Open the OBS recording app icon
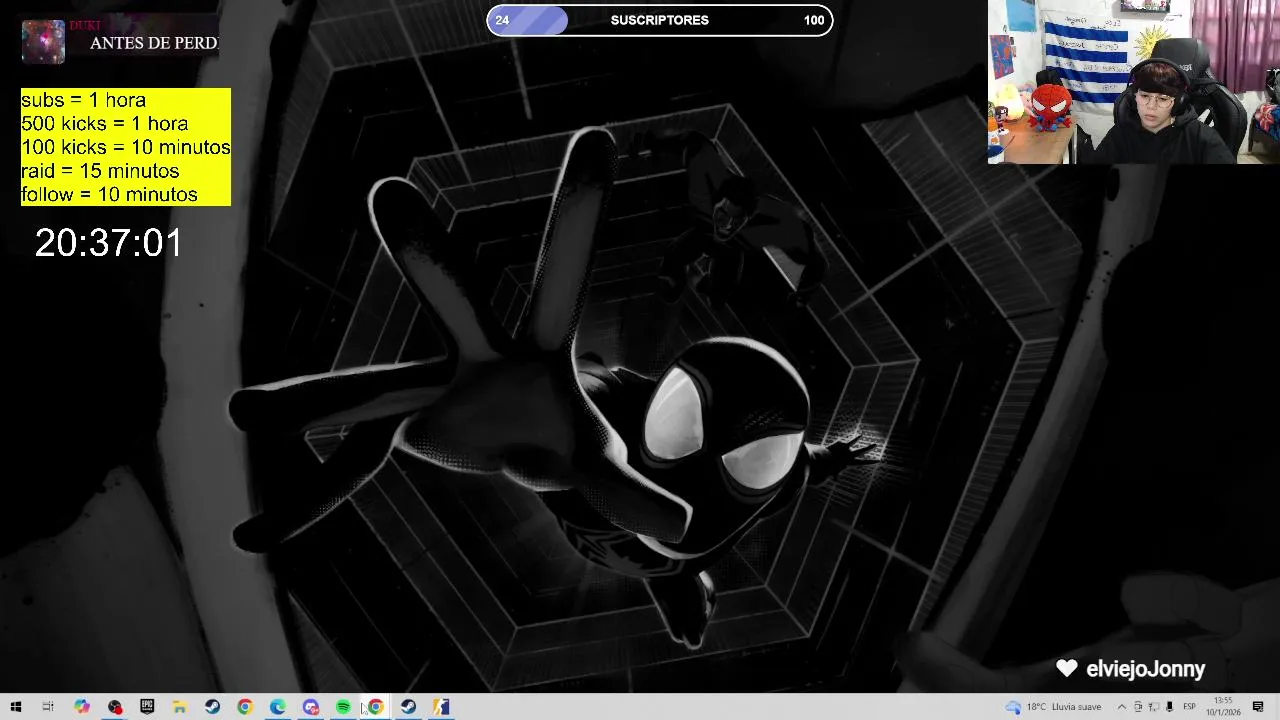Screen dimensions: 1280x720 pos(115,707)
